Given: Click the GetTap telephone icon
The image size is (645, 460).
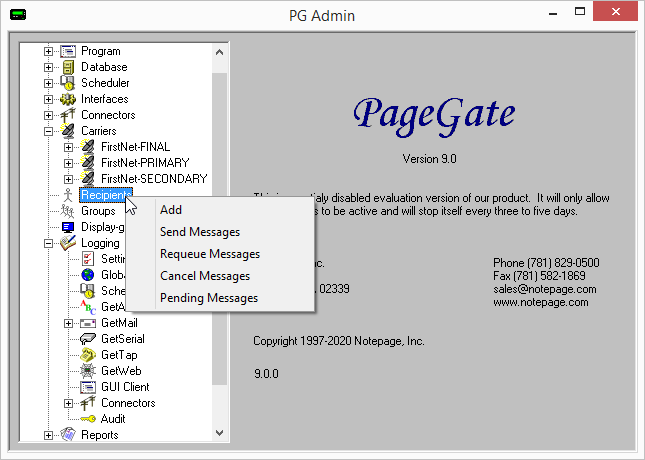Looking at the screenshot, I should (x=88, y=355).
